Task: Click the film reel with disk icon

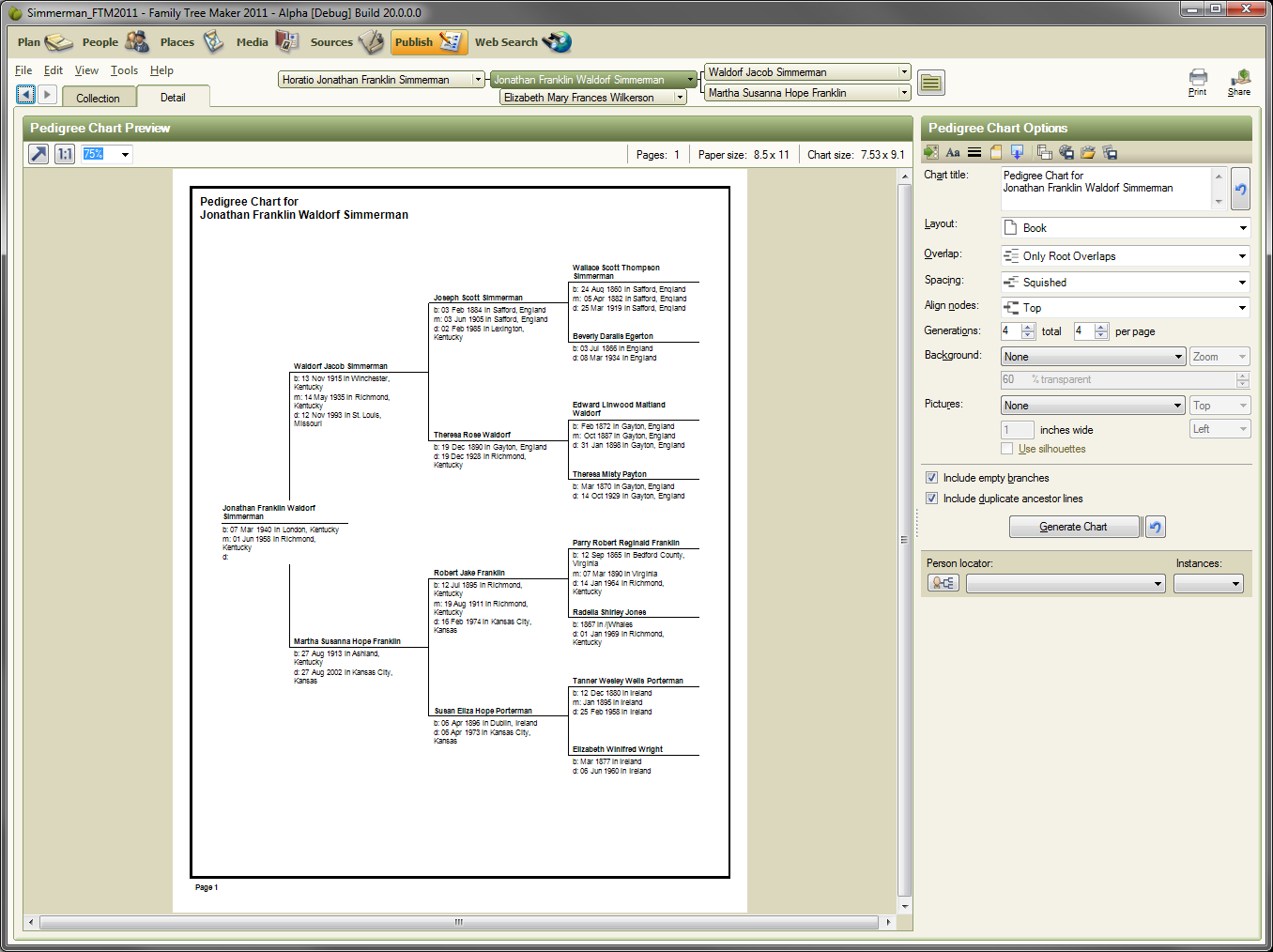Action: (1066, 152)
